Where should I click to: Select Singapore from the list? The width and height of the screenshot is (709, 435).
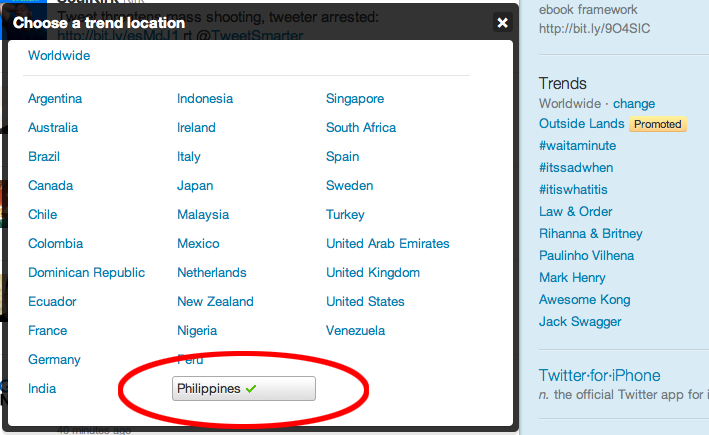pos(355,99)
